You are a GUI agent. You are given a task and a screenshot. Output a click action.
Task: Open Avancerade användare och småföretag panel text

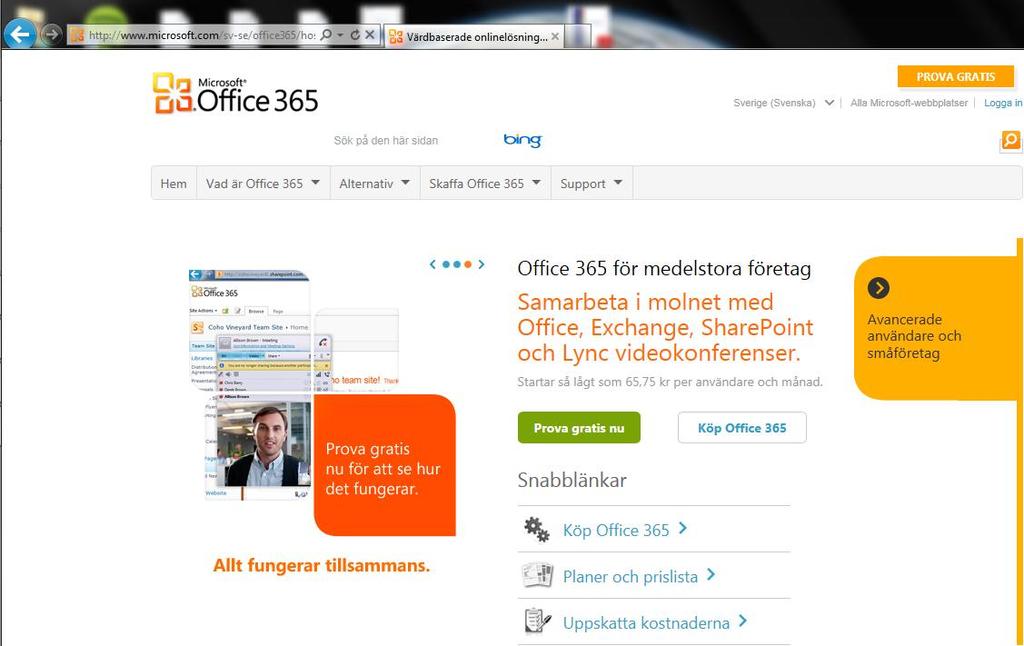click(x=914, y=336)
